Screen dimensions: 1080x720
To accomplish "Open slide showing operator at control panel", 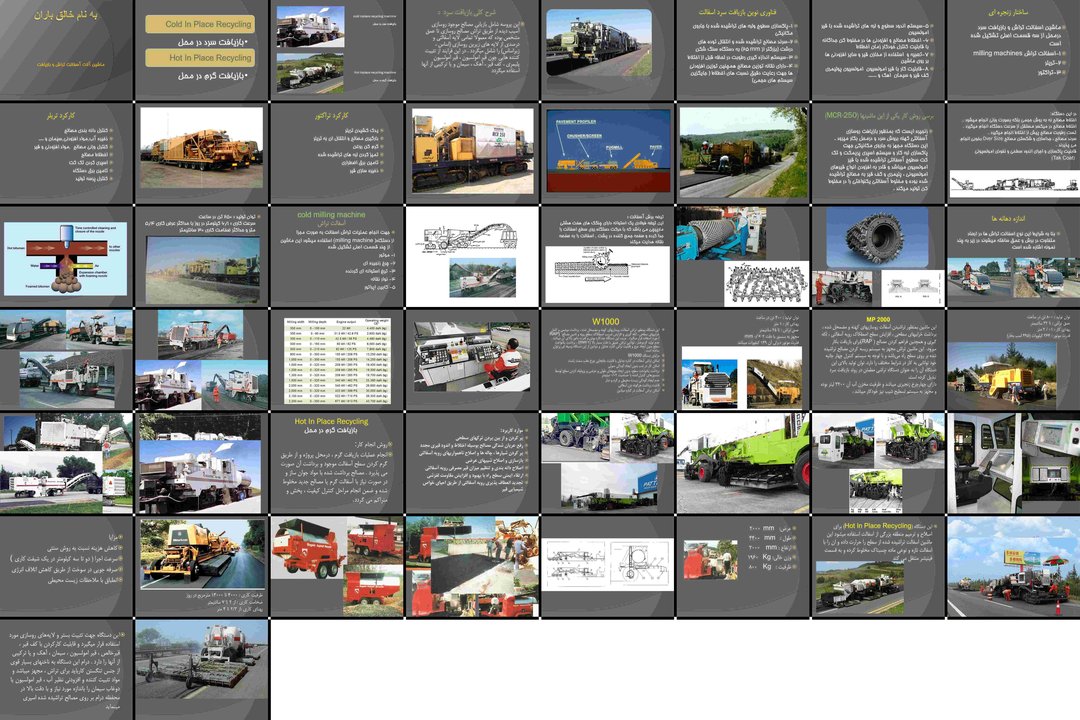I will (472, 360).
